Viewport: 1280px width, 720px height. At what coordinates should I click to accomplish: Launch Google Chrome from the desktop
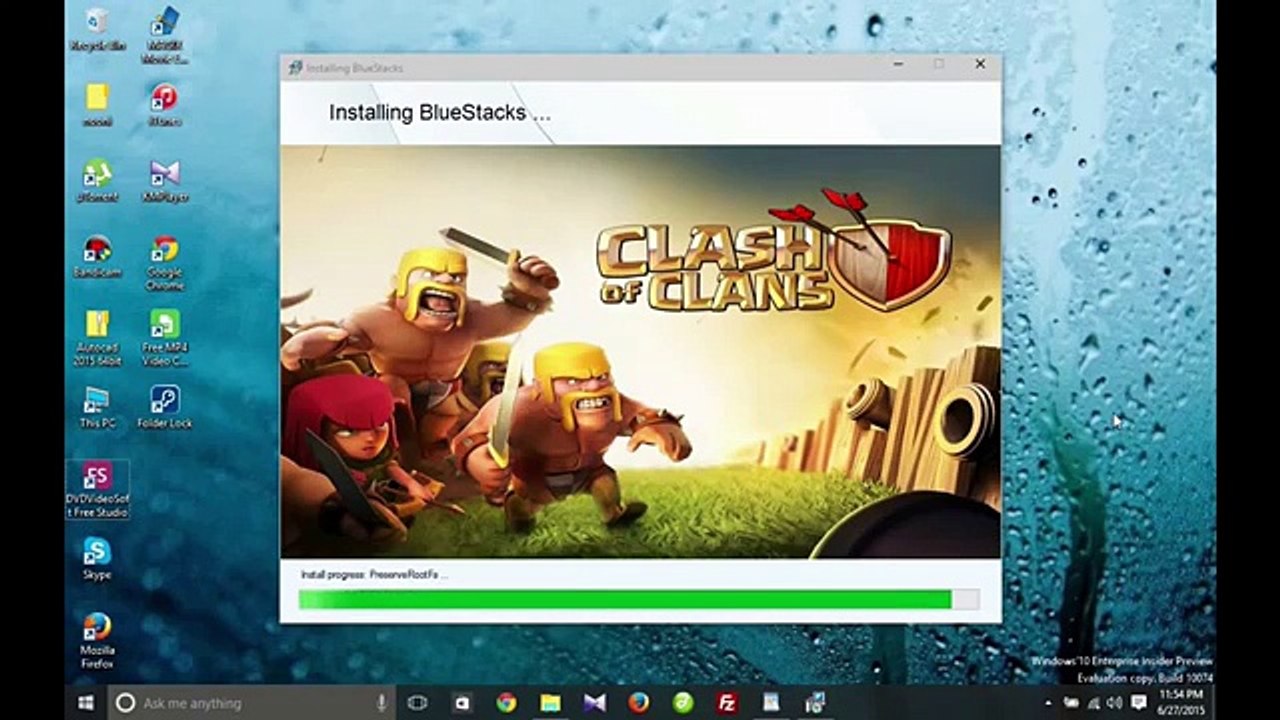click(x=165, y=262)
